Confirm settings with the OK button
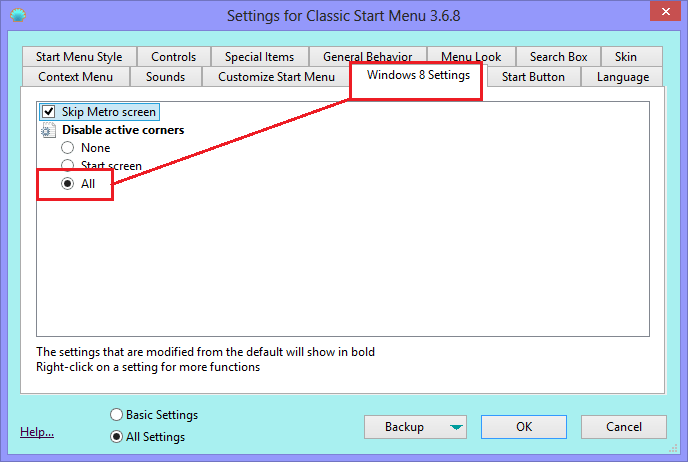 pyautogui.click(x=524, y=427)
